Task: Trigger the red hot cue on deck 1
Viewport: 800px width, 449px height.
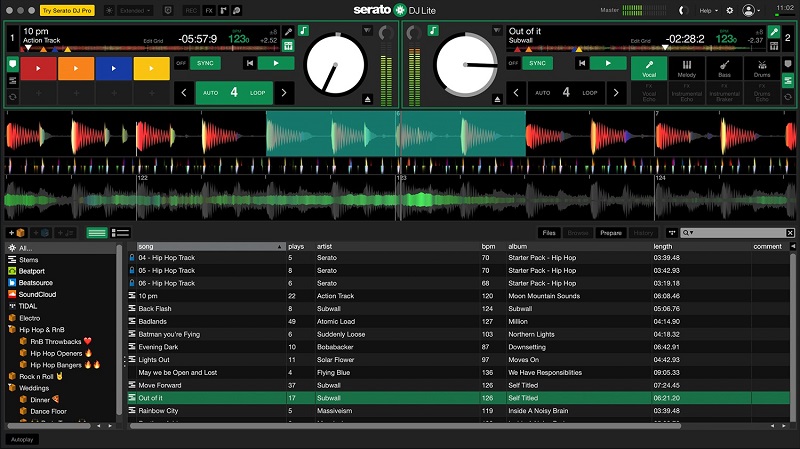Action: (x=38, y=68)
